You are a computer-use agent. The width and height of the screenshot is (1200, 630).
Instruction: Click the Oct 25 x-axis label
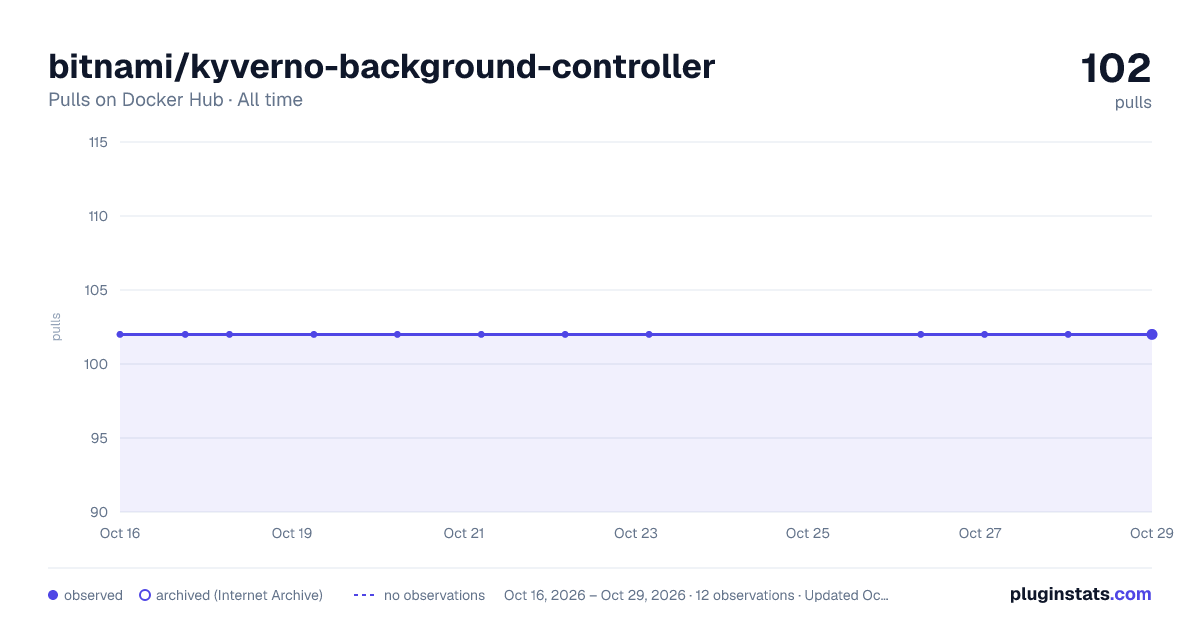pos(808,533)
